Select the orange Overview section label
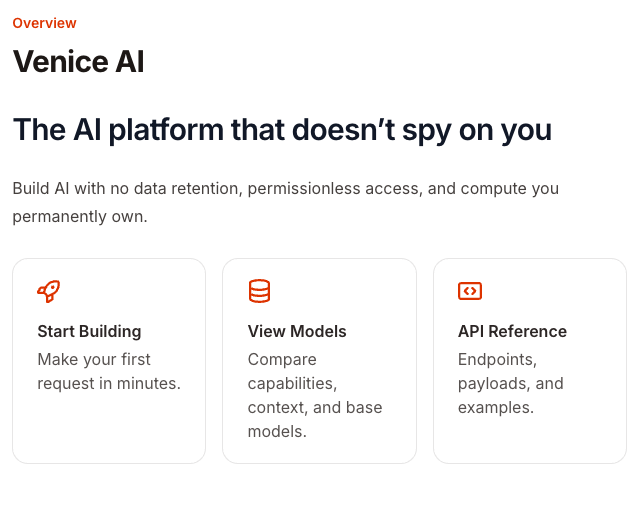This screenshot has width=642, height=512. coord(44,23)
